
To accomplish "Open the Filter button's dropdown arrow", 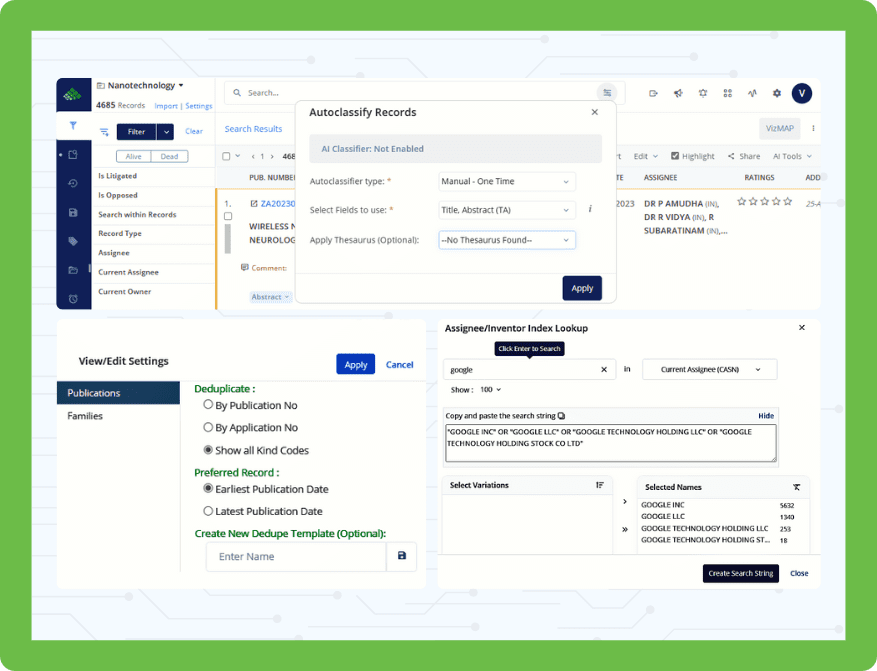I will pos(166,132).
